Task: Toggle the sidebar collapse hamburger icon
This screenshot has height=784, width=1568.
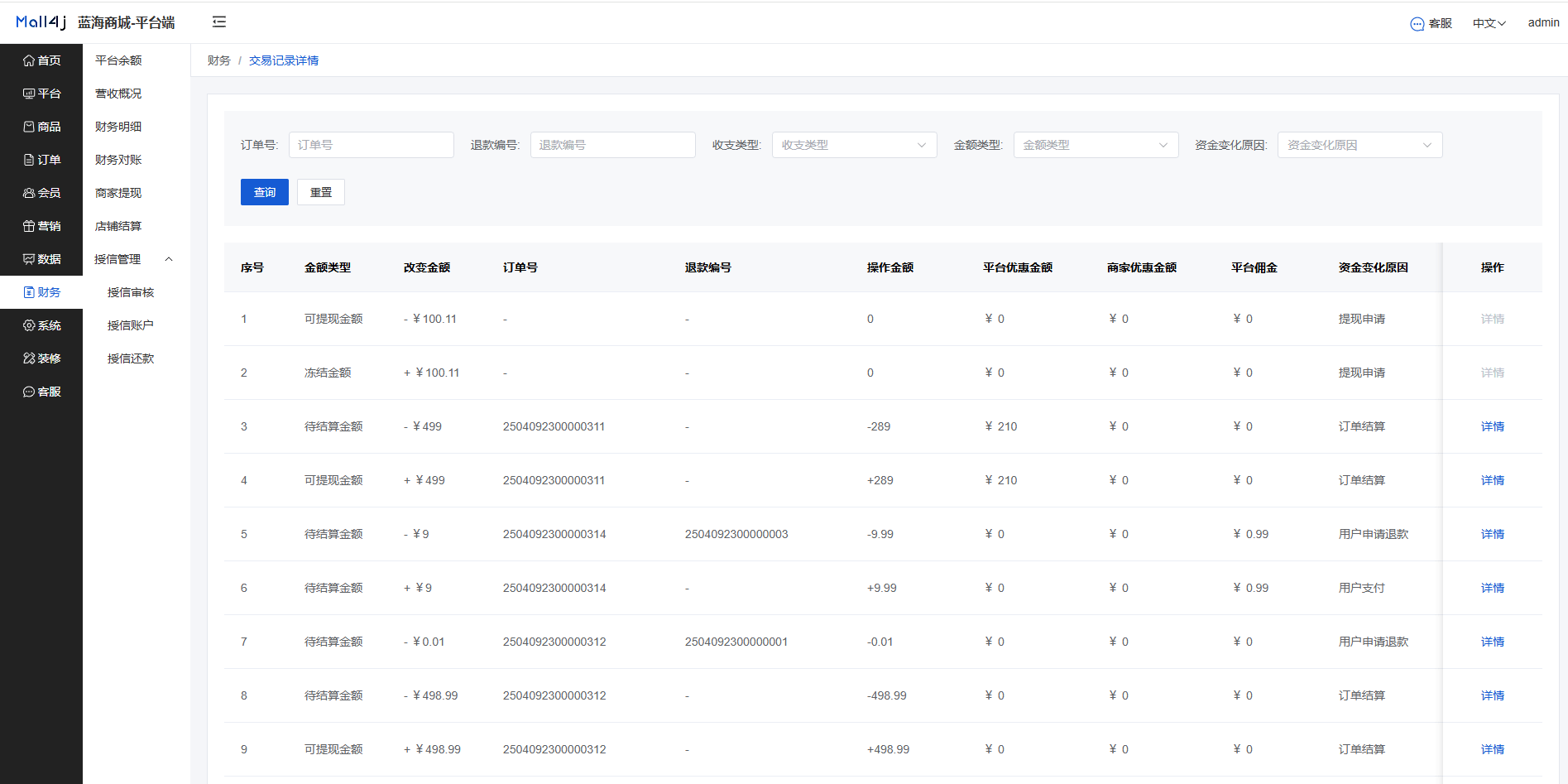Action: [x=219, y=22]
